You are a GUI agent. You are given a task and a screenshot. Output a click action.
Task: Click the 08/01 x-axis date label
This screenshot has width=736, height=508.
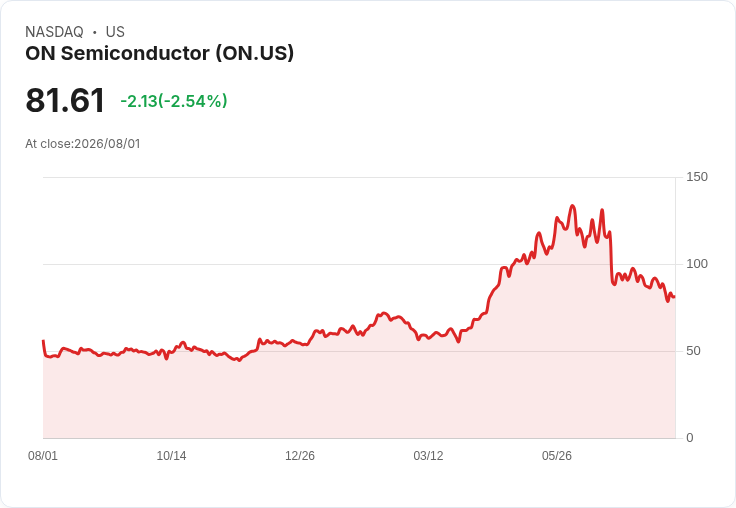click(x=43, y=456)
